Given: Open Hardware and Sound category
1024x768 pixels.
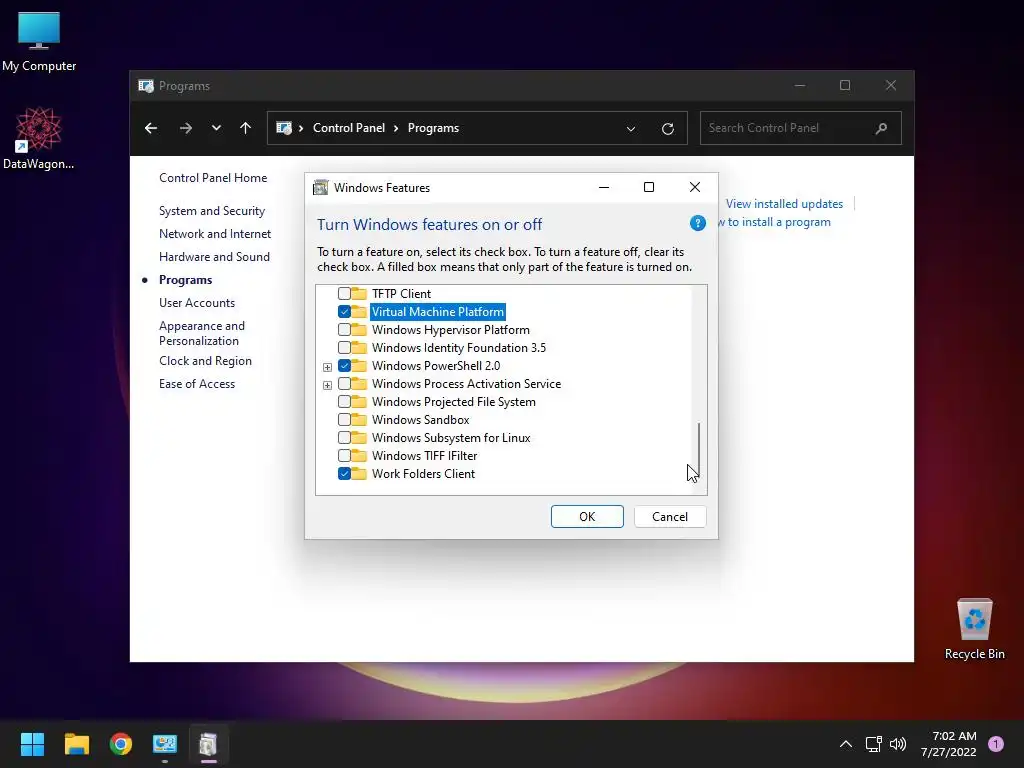Looking at the screenshot, I should click(214, 257).
